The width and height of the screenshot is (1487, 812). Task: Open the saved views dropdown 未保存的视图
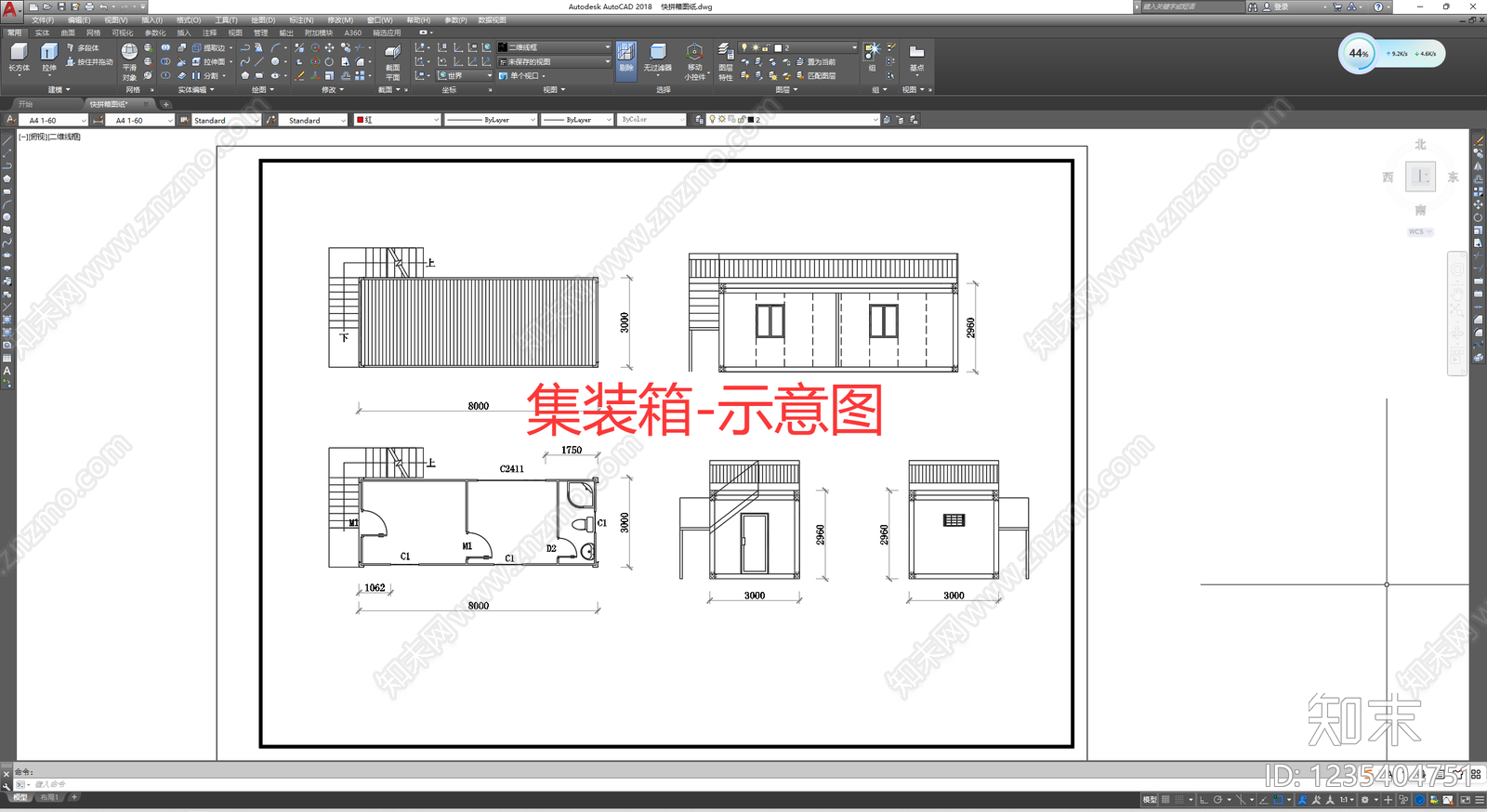click(554, 61)
